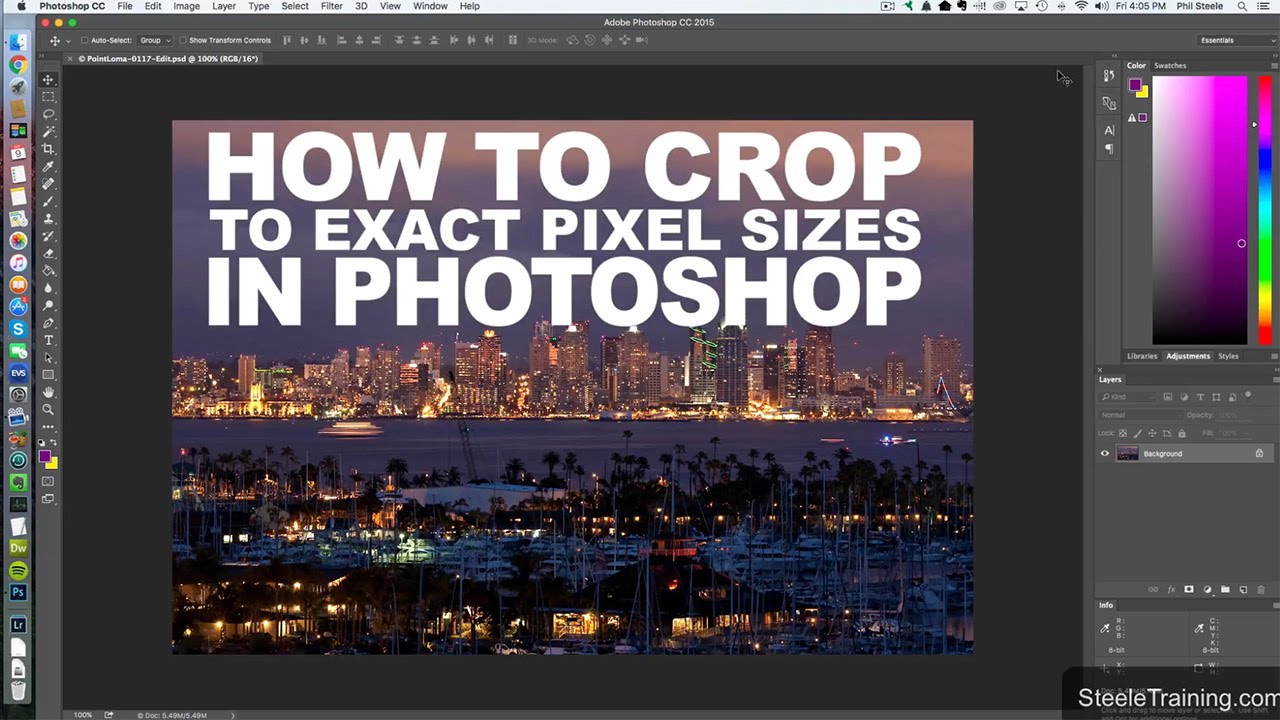
Task: Enable Show Transform Controls checkbox
Action: pos(183,41)
